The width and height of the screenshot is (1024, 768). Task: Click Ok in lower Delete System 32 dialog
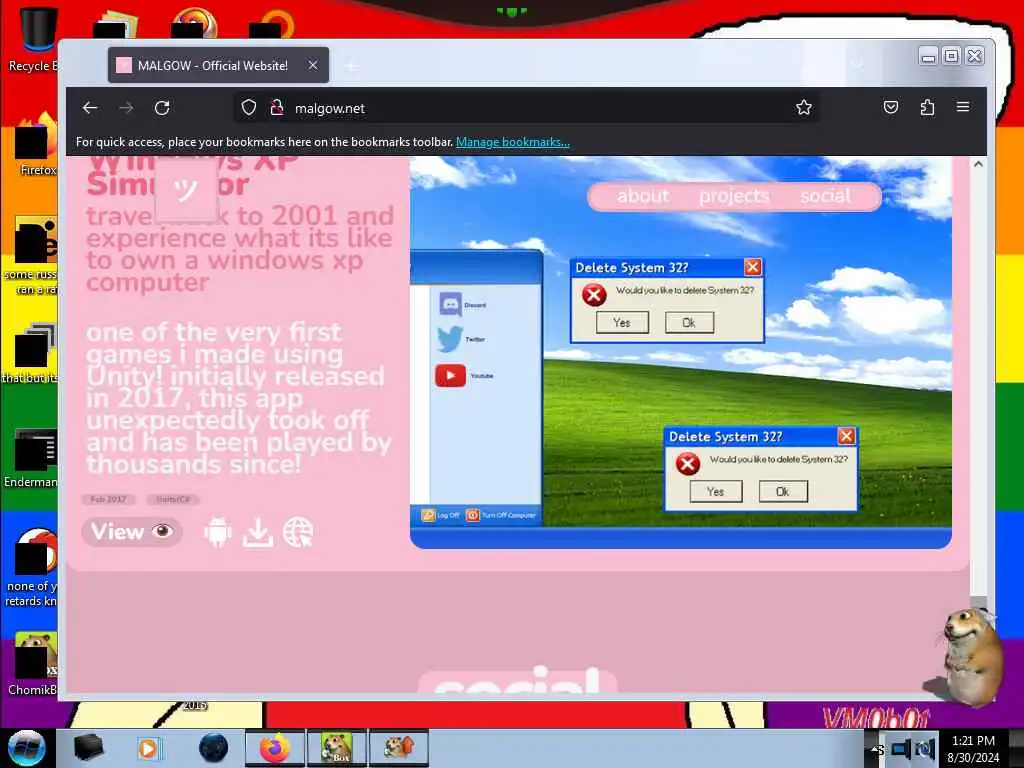pos(783,491)
